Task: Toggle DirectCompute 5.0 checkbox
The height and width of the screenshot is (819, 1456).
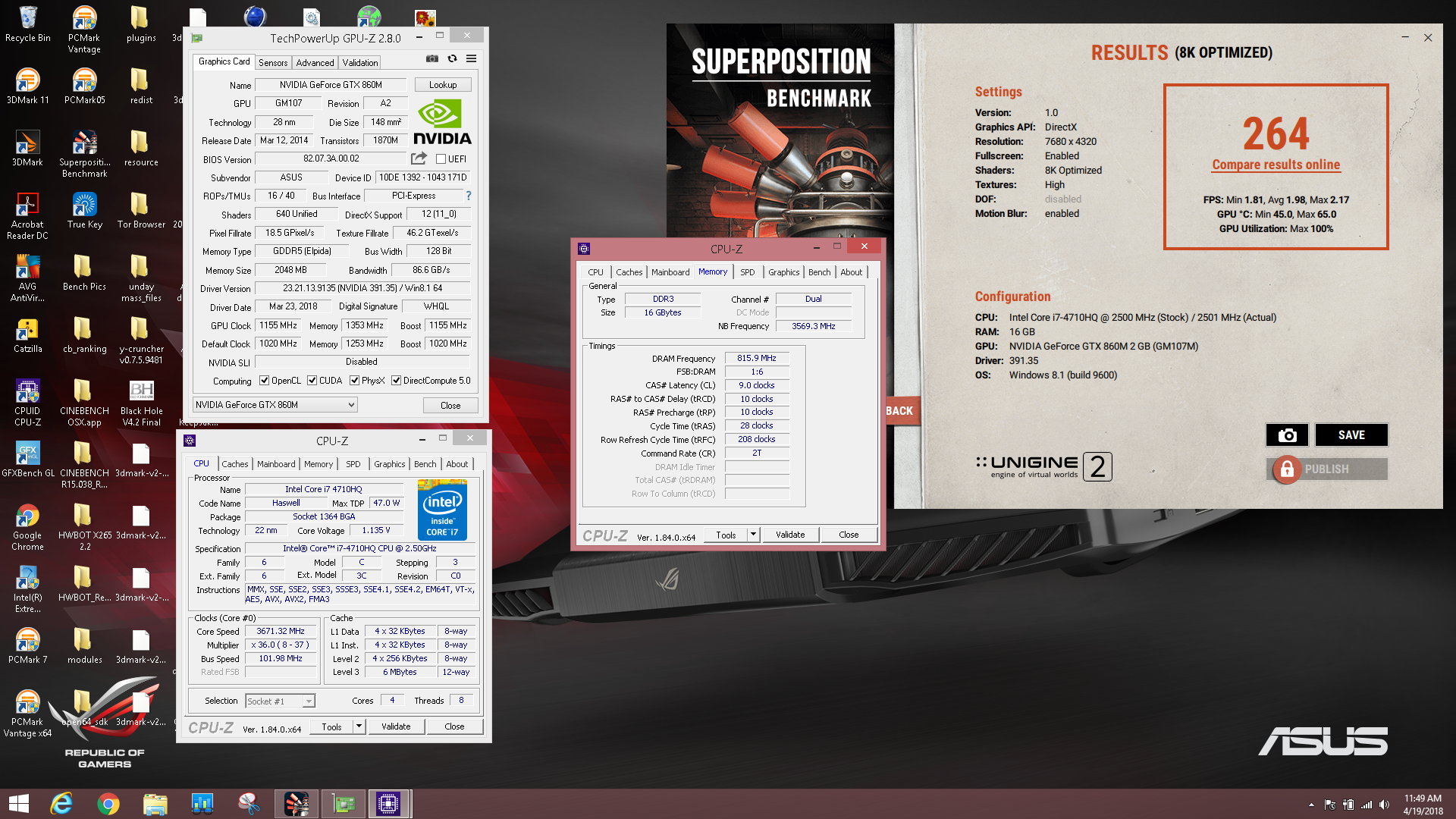Action: click(396, 381)
